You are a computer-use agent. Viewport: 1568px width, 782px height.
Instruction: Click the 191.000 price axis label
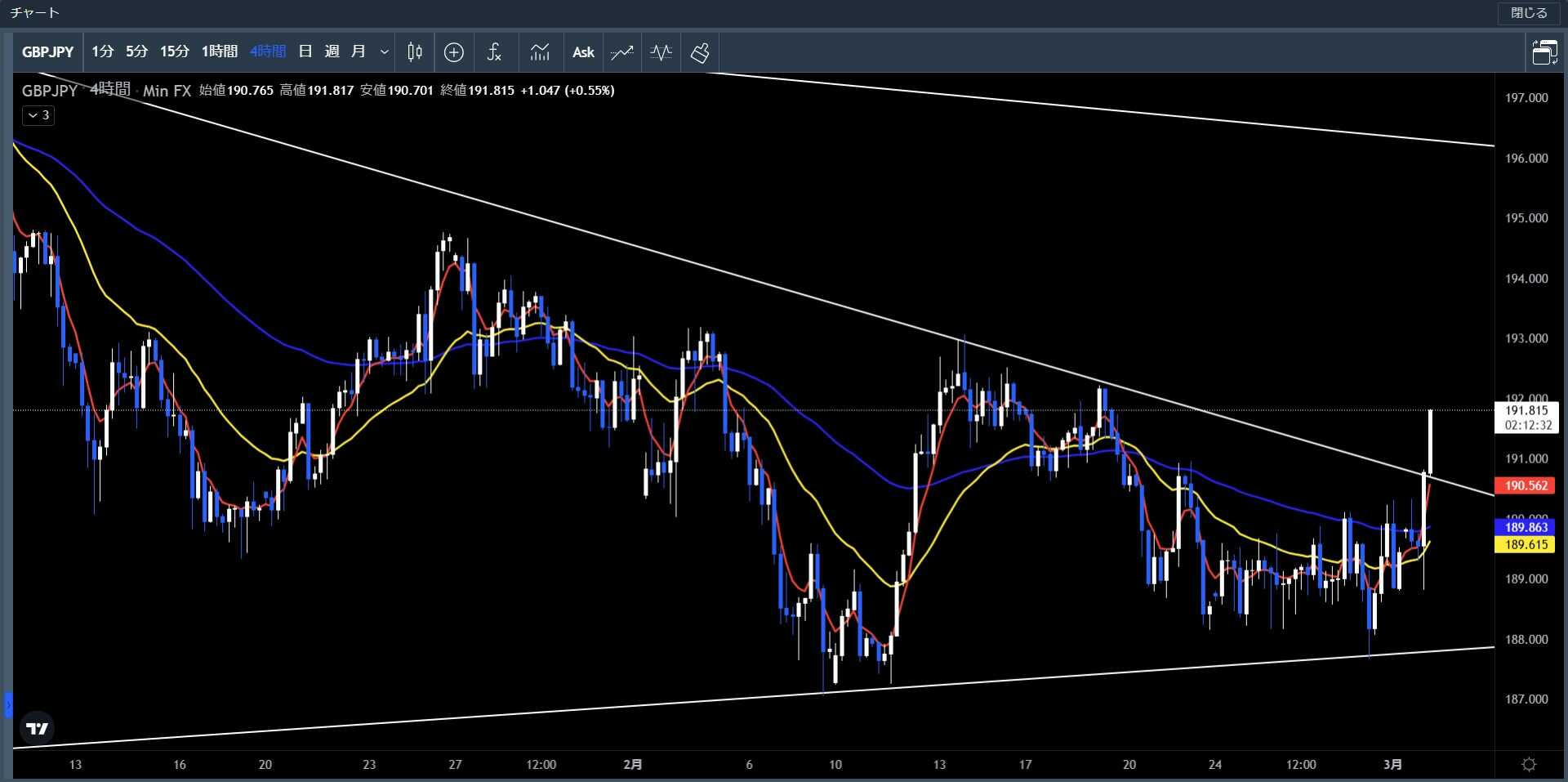(1526, 459)
